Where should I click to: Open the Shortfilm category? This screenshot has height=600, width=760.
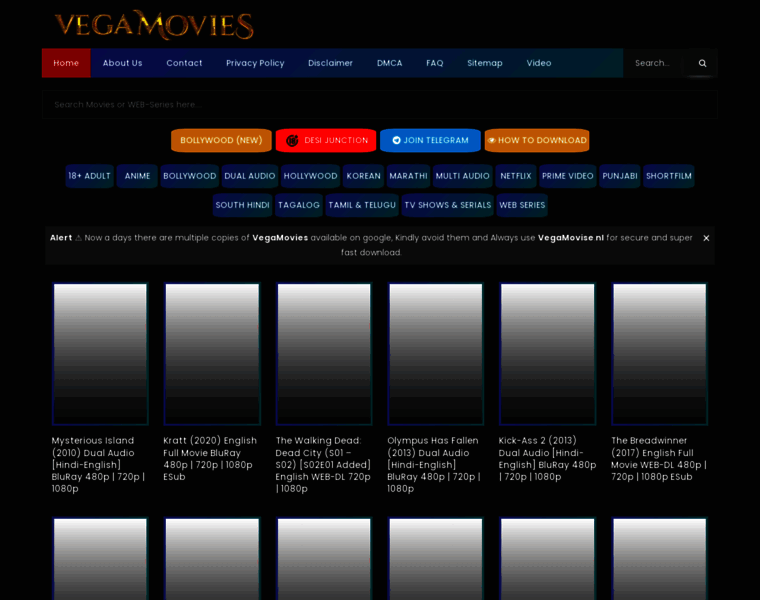pos(668,176)
